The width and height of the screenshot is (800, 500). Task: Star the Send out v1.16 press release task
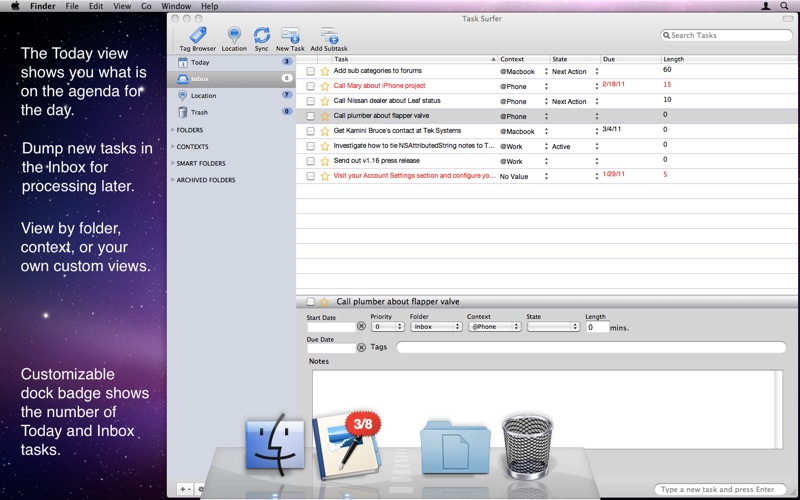324,161
